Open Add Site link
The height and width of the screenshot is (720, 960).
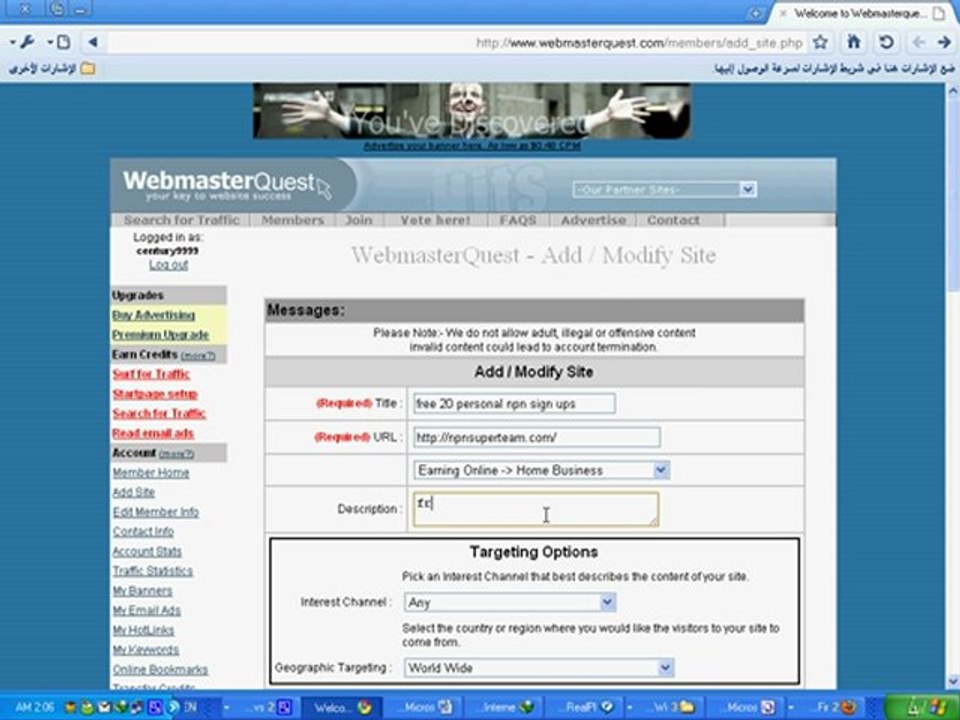(x=133, y=492)
